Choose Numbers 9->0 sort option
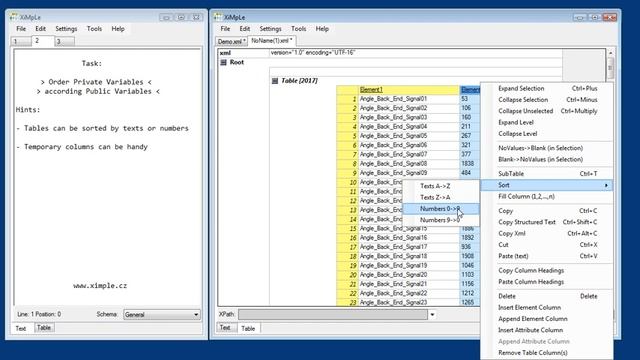This screenshot has height=360, width=640. 440,220
